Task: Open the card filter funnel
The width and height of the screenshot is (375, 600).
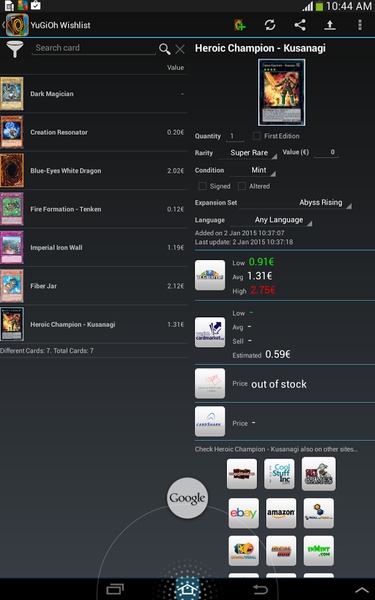Action: [x=15, y=49]
